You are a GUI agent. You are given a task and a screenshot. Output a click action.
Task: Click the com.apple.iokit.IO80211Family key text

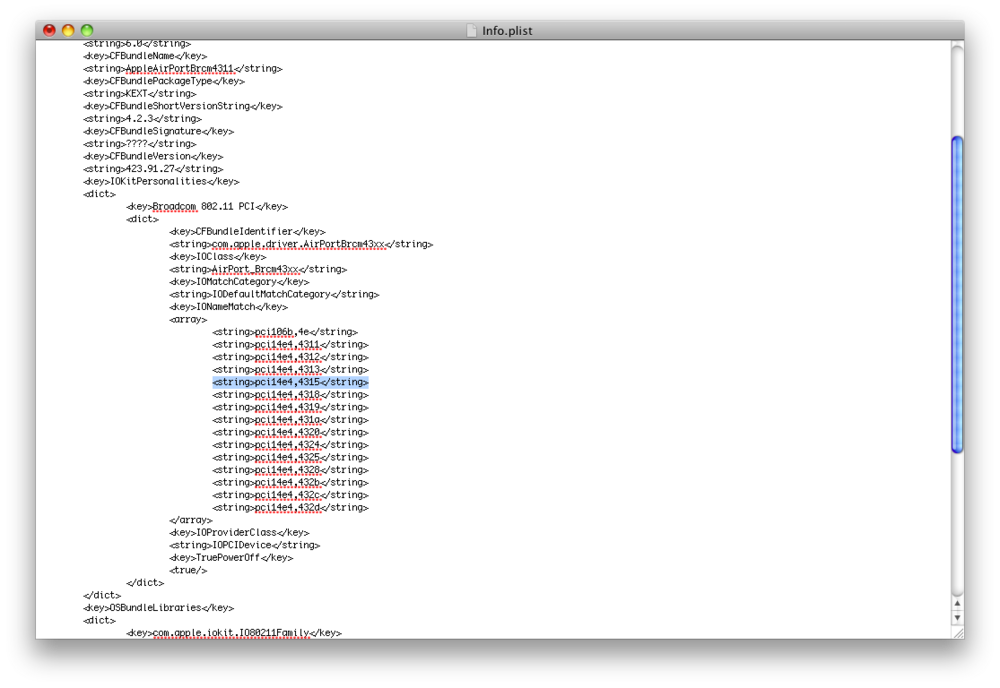[x=231, y=633]
